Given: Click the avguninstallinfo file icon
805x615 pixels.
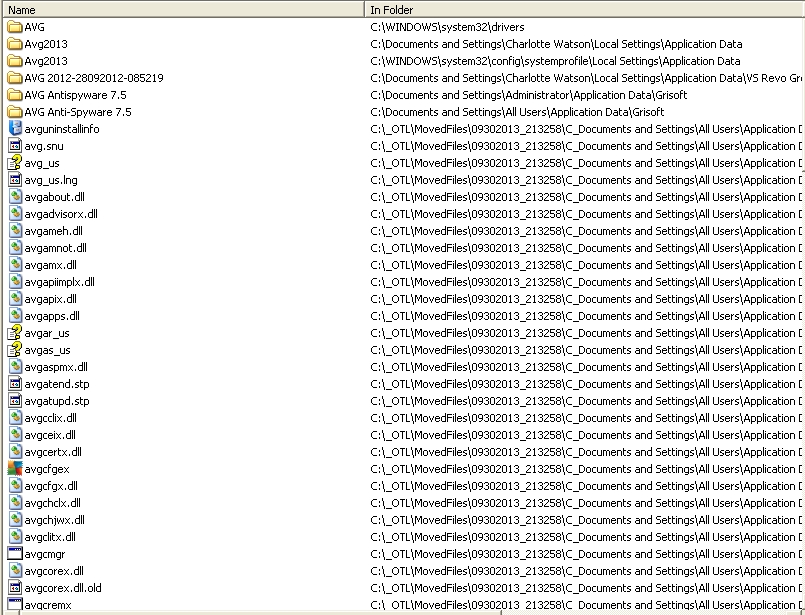Looking at the screenshot, I should click(x=15, y=128).
